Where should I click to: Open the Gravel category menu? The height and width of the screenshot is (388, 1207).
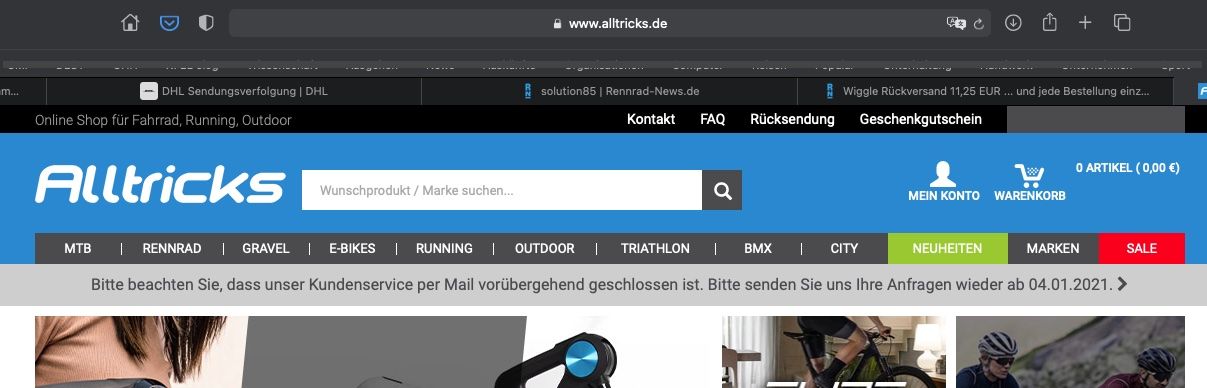(x=266, y=248)
